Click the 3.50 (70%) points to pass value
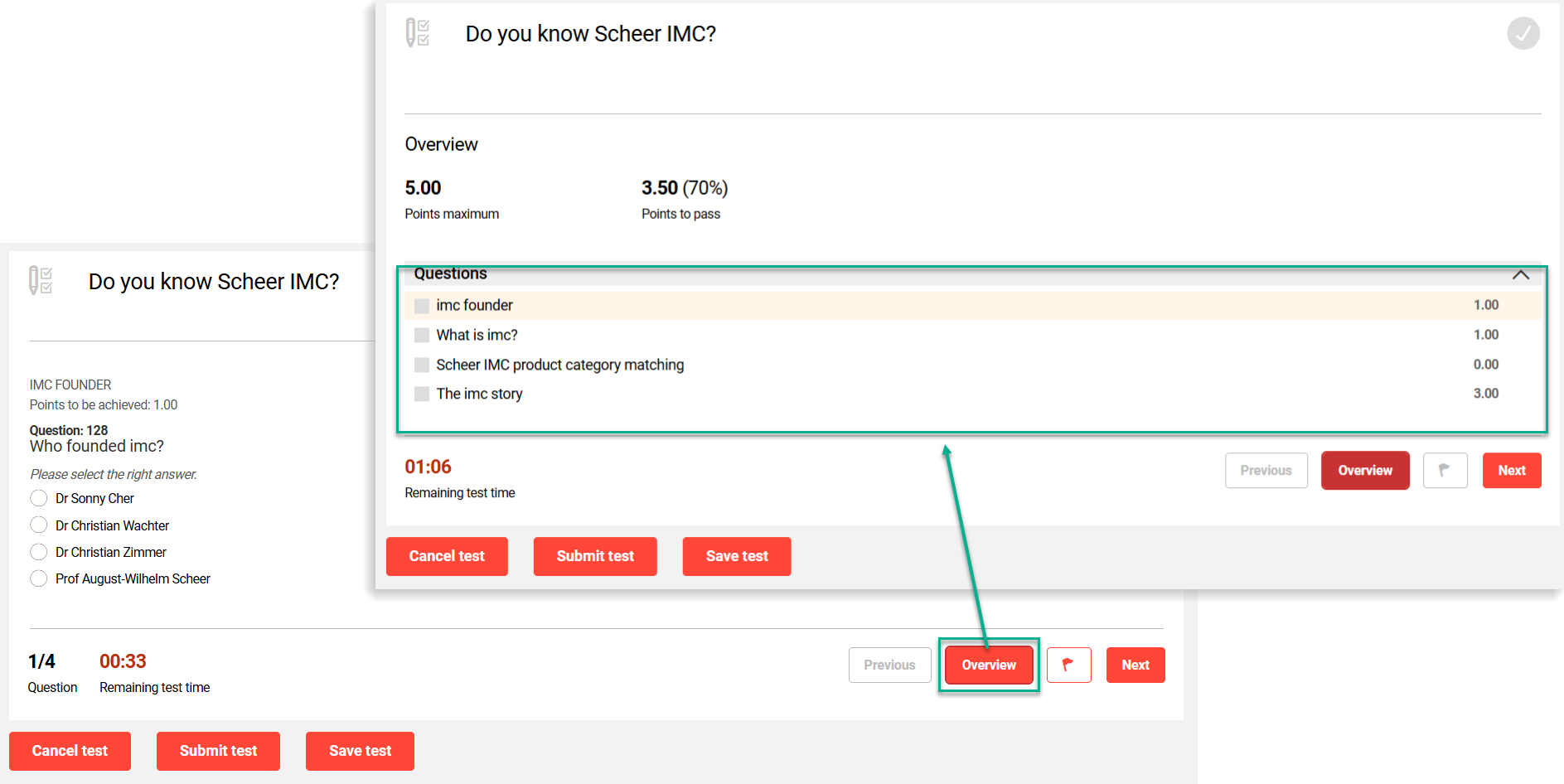1564x784 pixels. click(x=685, y=188)
